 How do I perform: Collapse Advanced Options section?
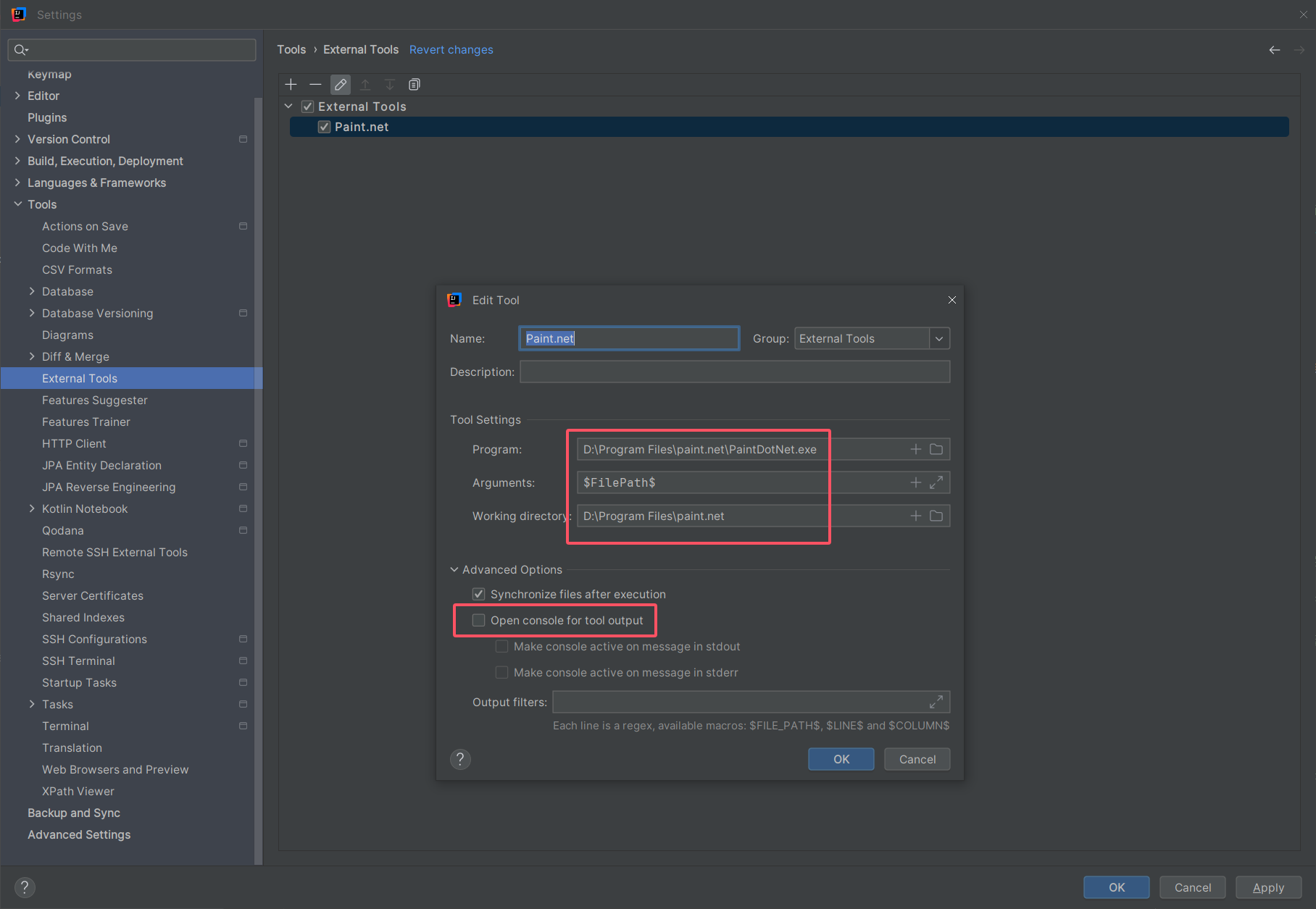coord(454,570)
